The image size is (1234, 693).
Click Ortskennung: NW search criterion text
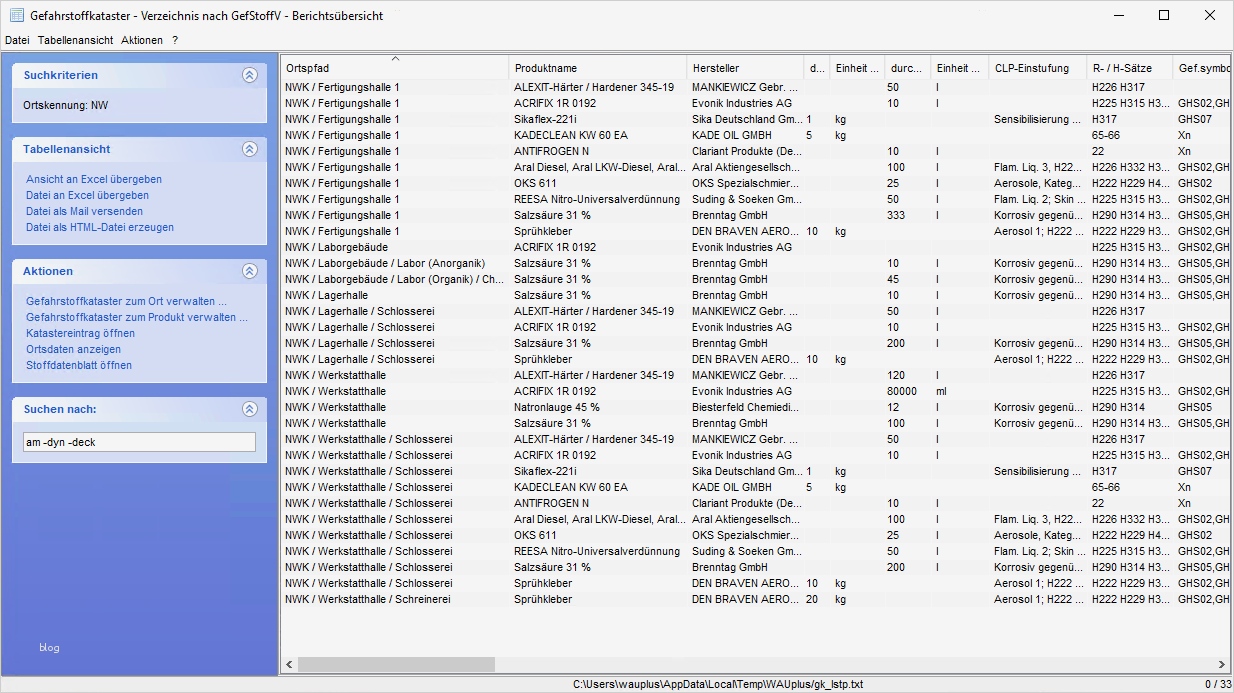tap(66, 105)
